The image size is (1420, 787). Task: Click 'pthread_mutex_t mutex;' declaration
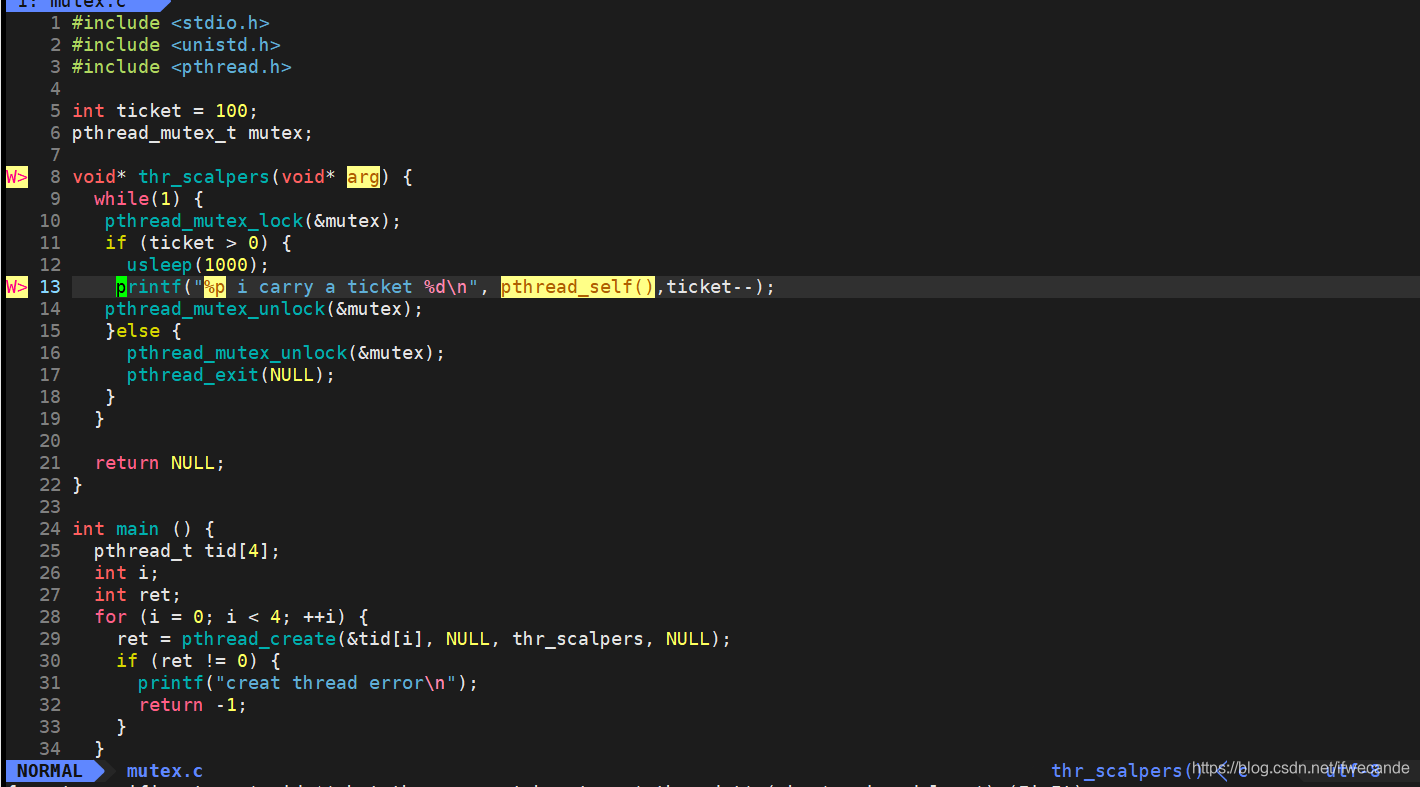[x=192, y=133]
